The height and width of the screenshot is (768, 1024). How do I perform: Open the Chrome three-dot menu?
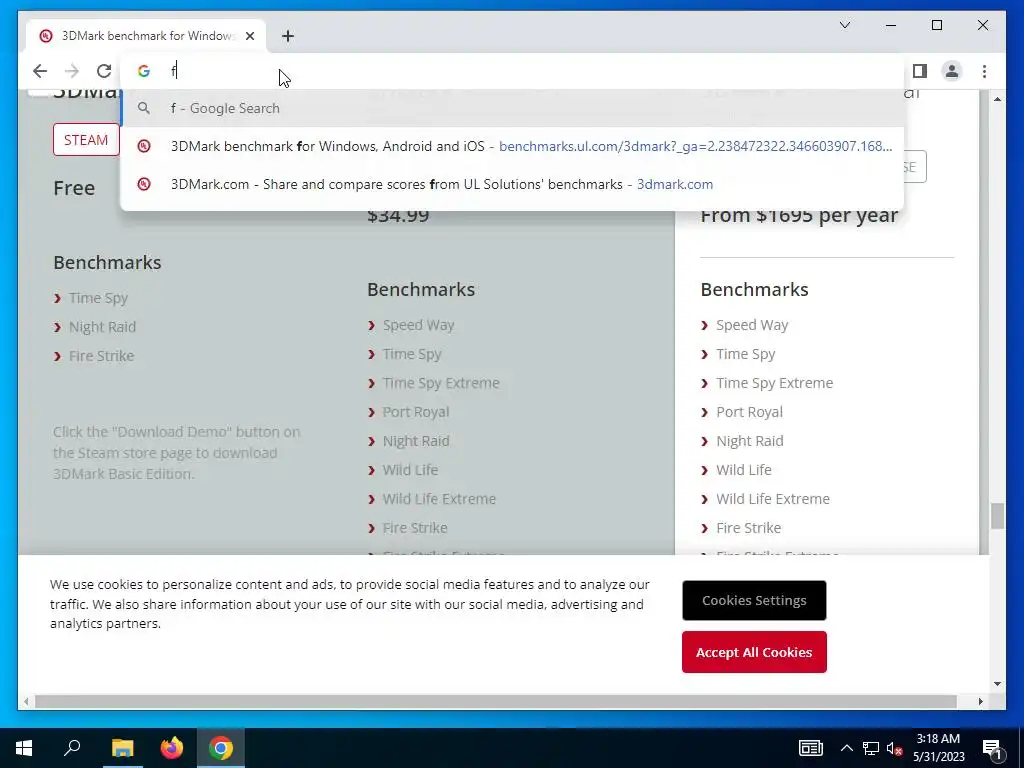tap(984, 71)
